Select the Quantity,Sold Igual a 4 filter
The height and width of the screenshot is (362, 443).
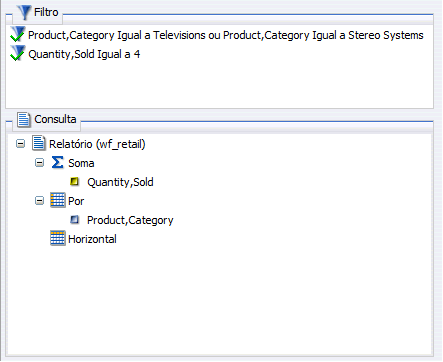click(x=84, y=54)
